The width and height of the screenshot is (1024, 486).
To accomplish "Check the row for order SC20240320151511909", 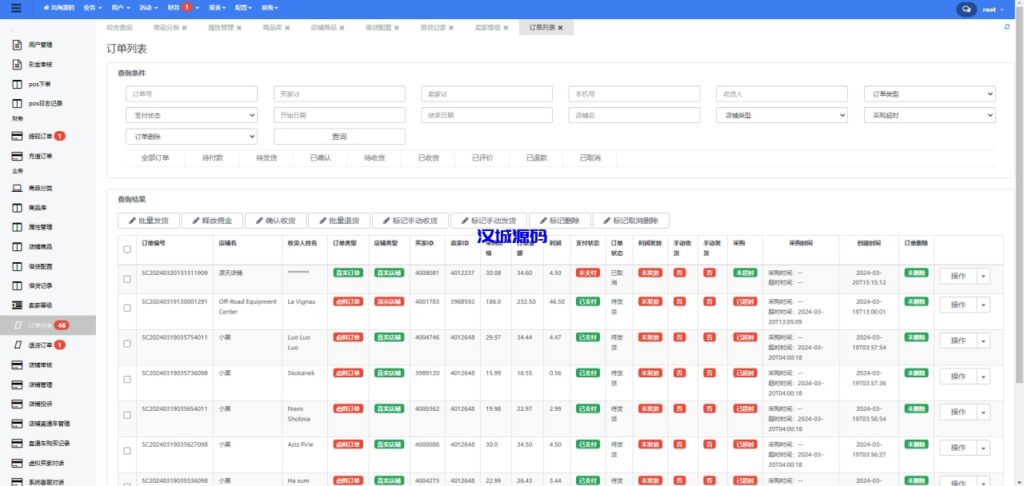I will pos(127,279).
